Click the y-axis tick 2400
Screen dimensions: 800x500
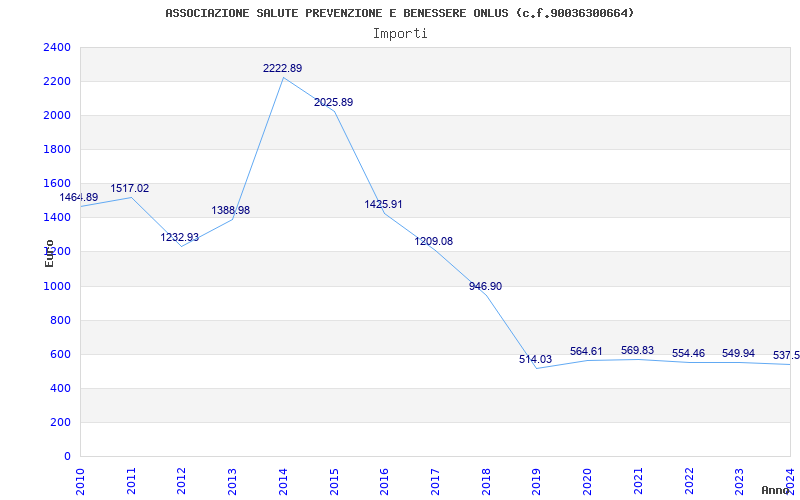57,47
